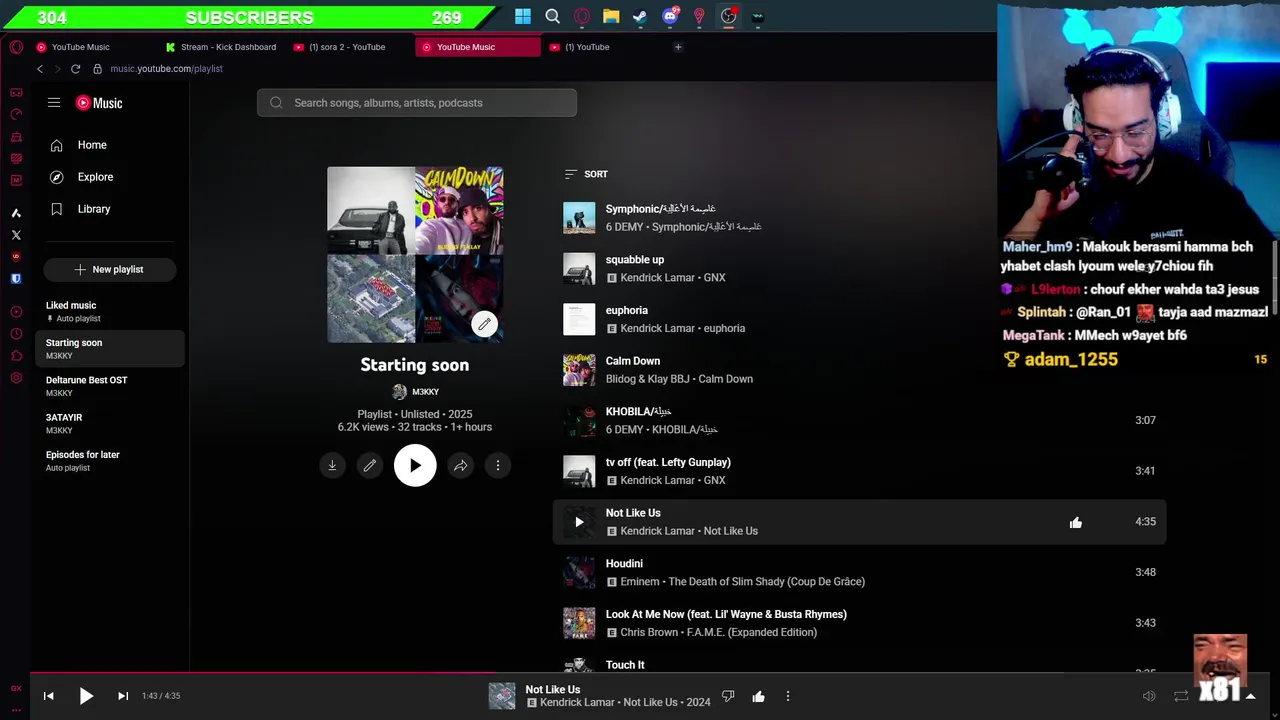Select the 3ATAYIR playlist

pos(110,423)
